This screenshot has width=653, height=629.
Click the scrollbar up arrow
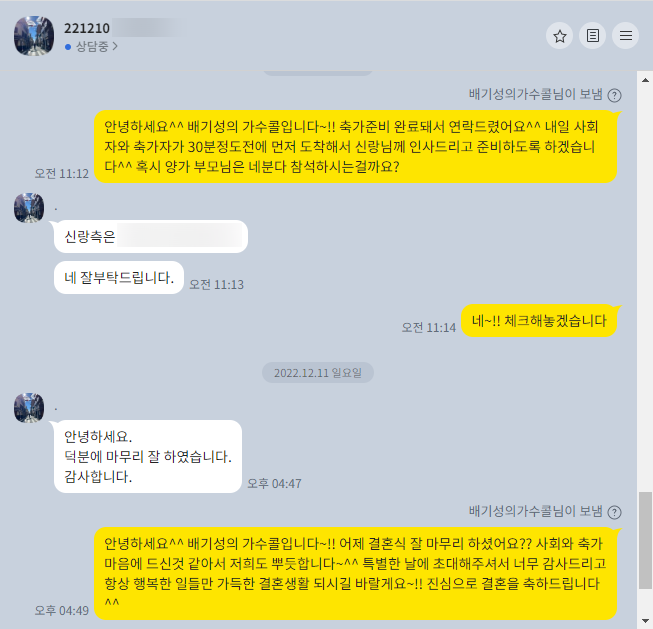pos(645,80)
